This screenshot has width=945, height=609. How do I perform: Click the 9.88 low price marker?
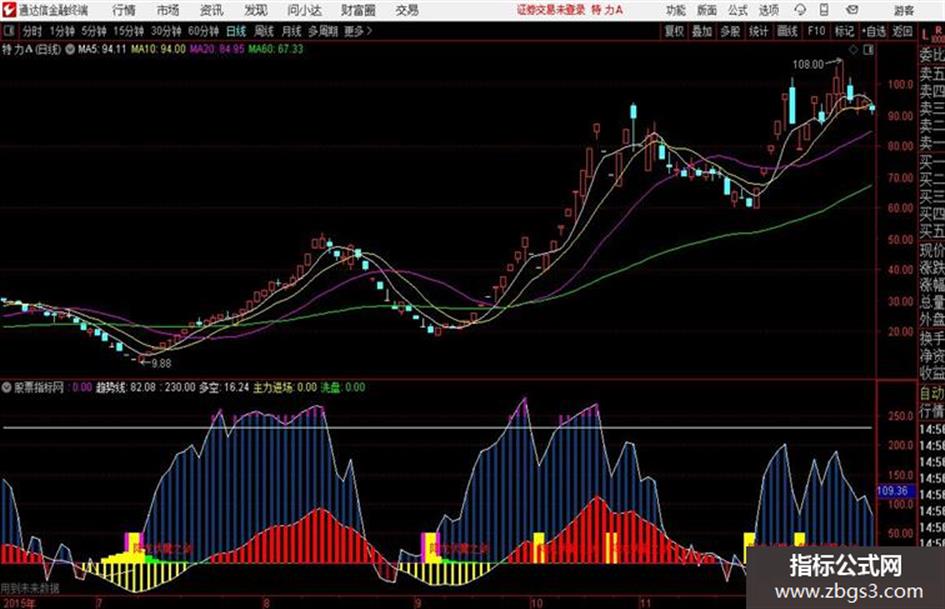[162, 364]
